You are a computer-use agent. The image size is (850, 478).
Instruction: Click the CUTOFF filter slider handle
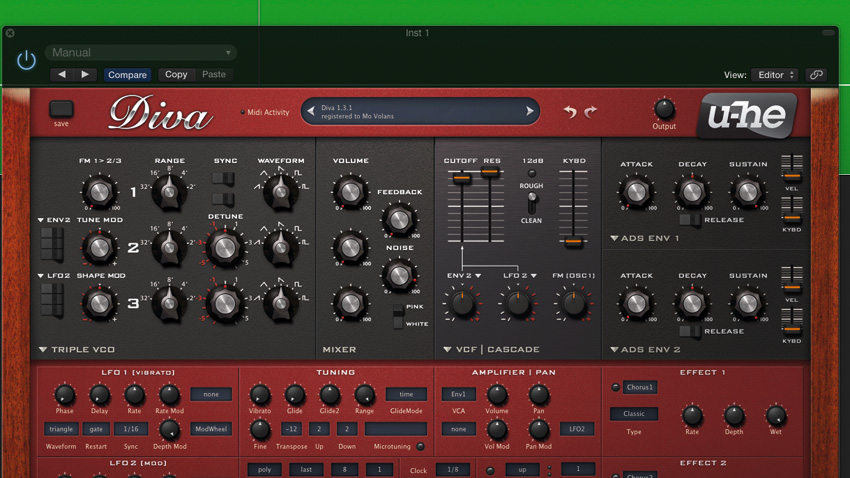pos(461,178)
